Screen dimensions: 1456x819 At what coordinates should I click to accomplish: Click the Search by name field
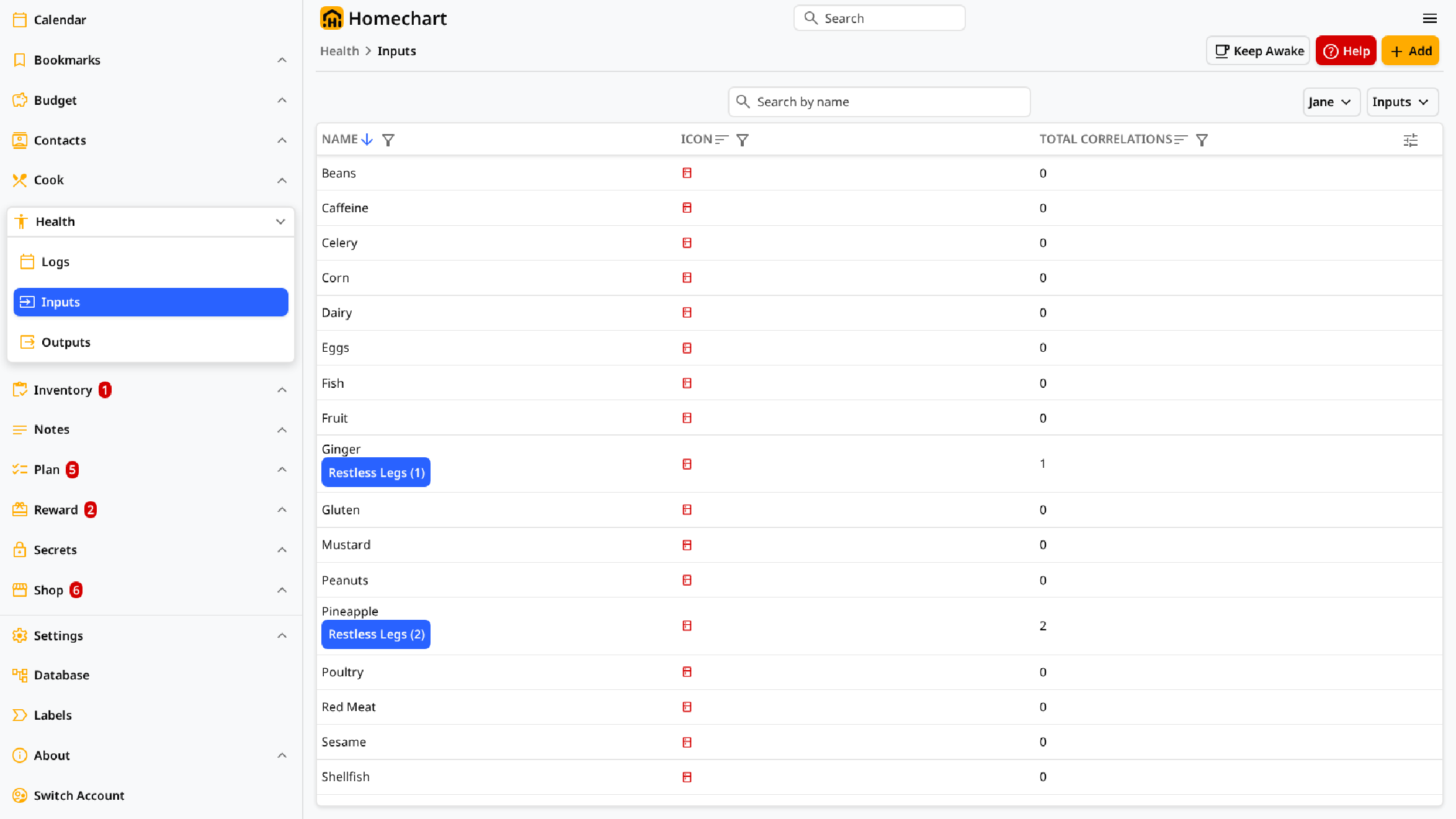coord(880,102)
